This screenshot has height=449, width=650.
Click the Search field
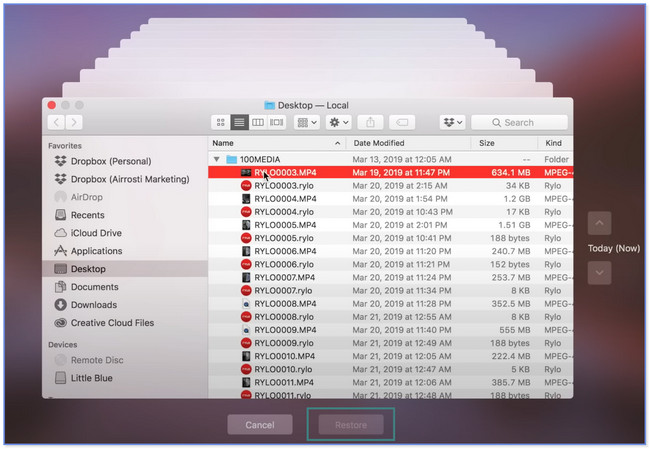[519, 122]
